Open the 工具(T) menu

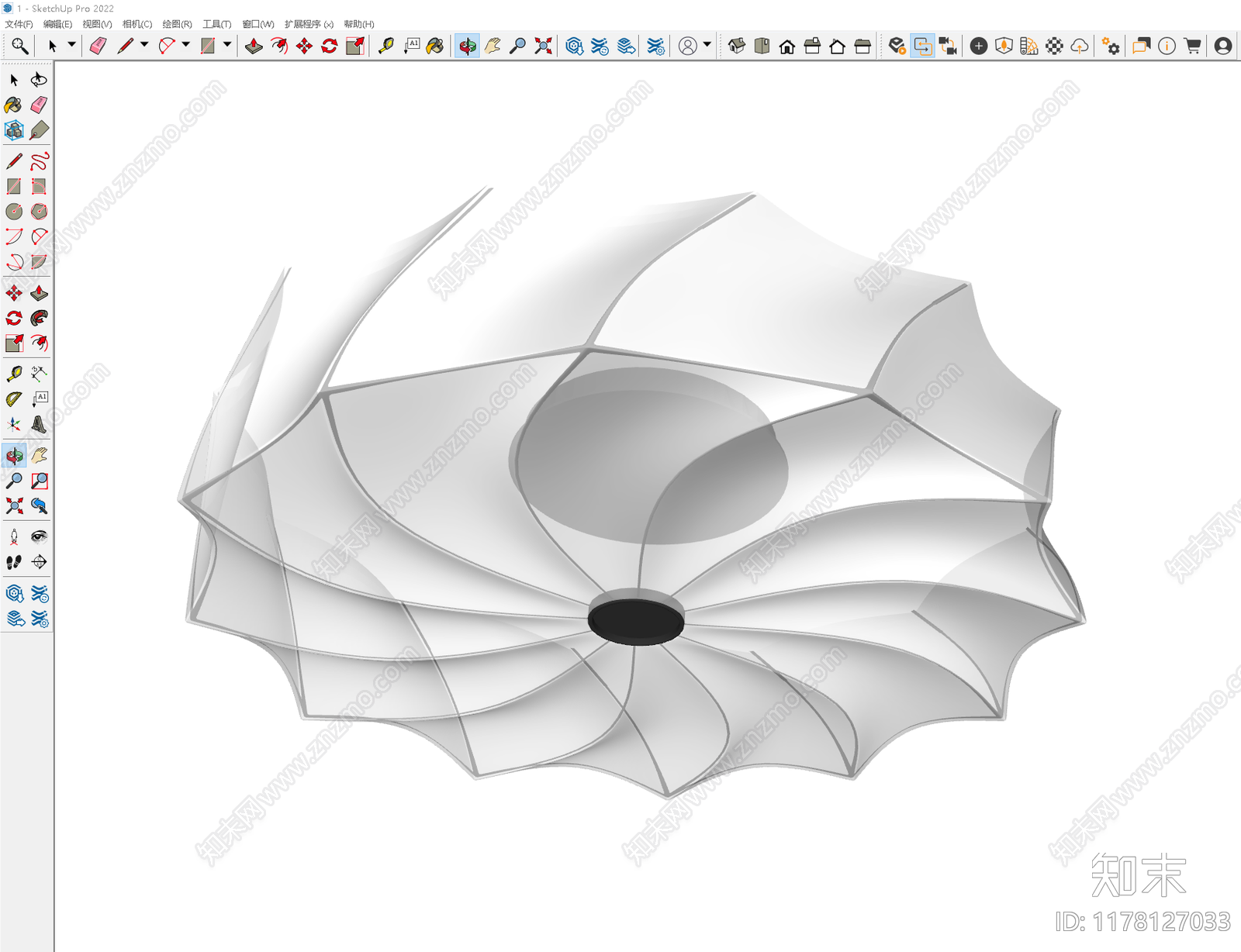coord(217,24)
